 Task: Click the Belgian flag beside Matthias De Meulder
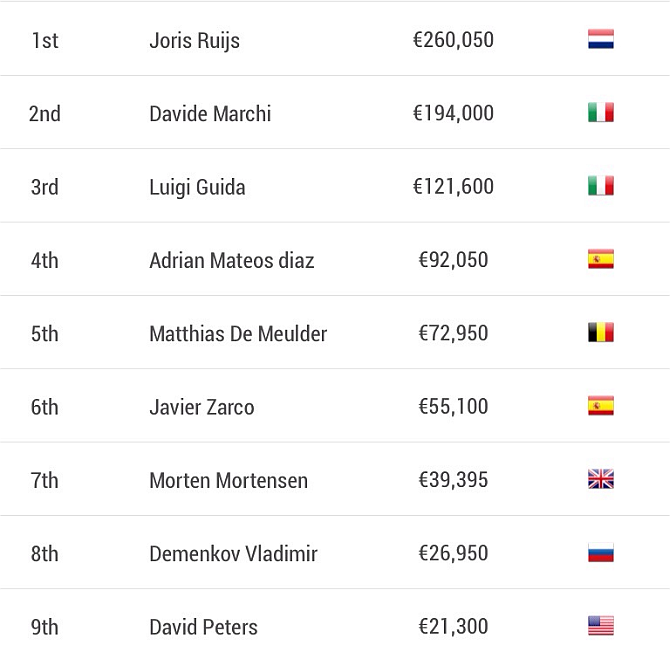coord(601,332)
